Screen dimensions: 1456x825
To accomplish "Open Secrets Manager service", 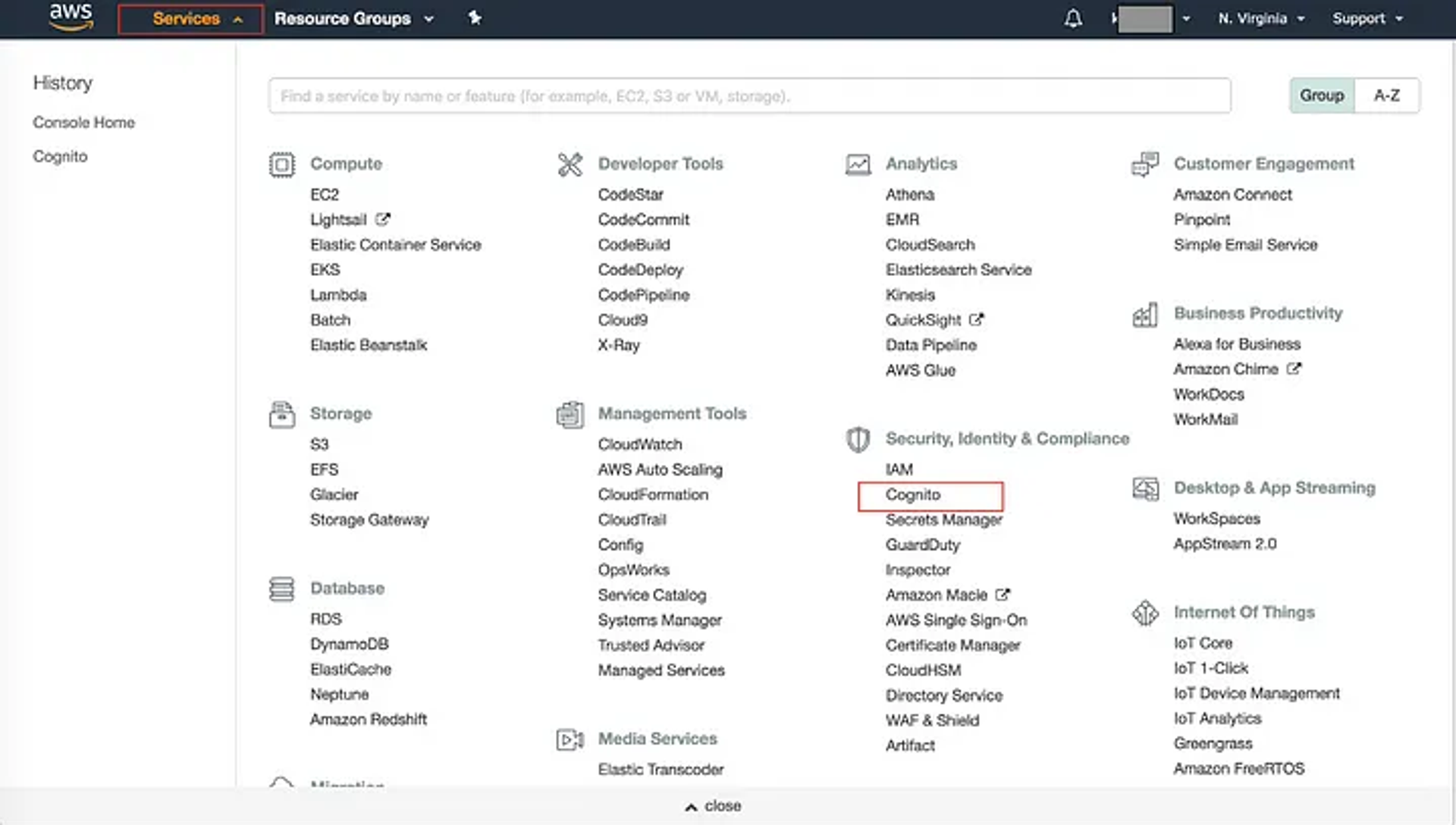I will 944,519.
